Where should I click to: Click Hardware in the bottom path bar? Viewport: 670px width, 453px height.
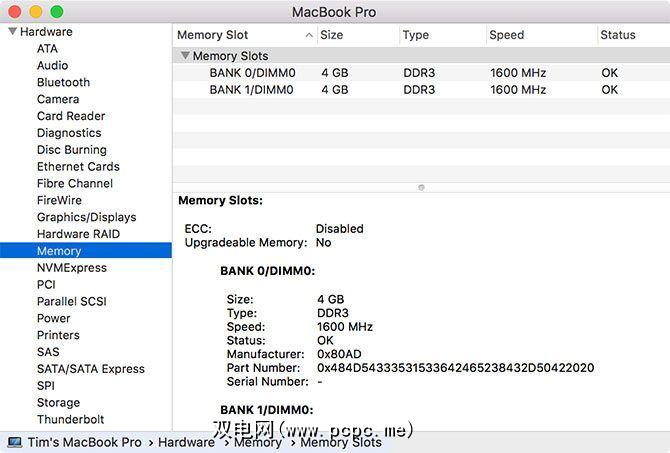click(x=186, y=442)
